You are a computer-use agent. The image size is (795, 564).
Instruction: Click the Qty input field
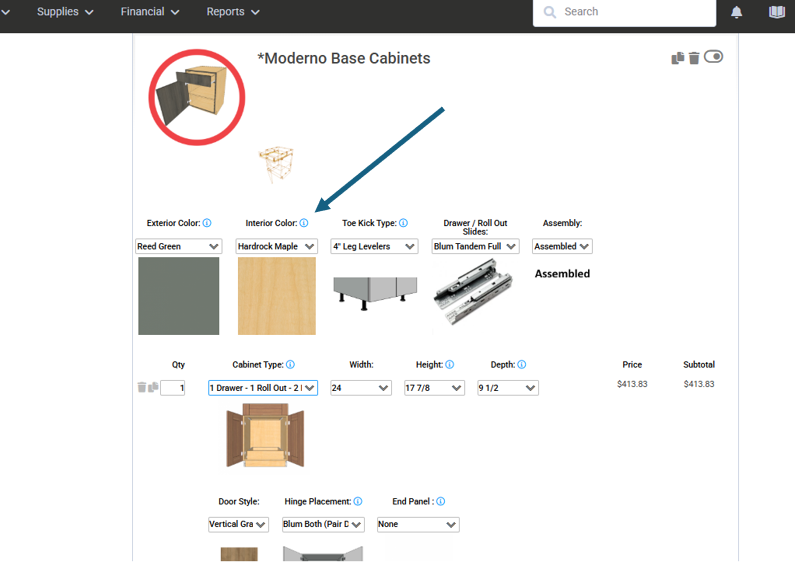[173, 388]
